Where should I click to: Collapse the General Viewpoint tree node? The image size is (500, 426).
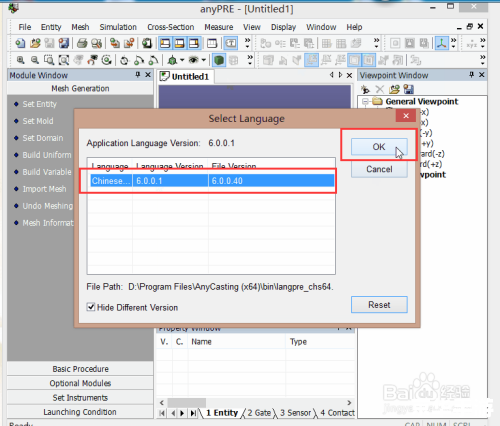click(365, 101)
